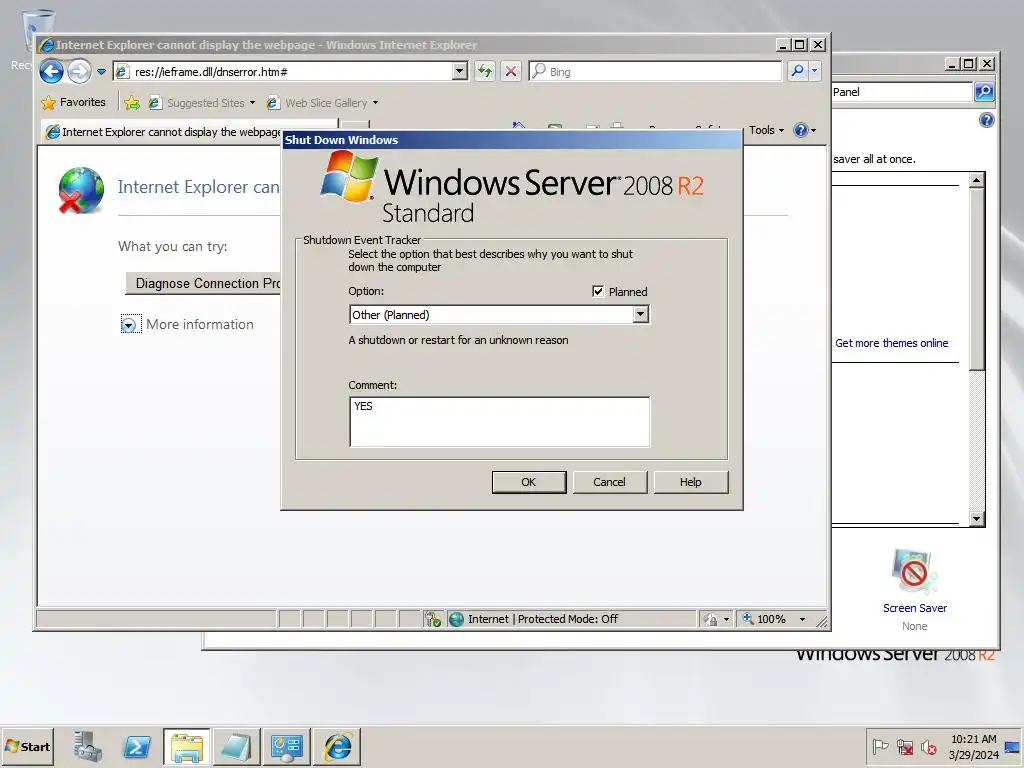This screenshot has width=1024, height=768.
Task: Click the IE Forward arrow button
Action: (x=80, y=71)
